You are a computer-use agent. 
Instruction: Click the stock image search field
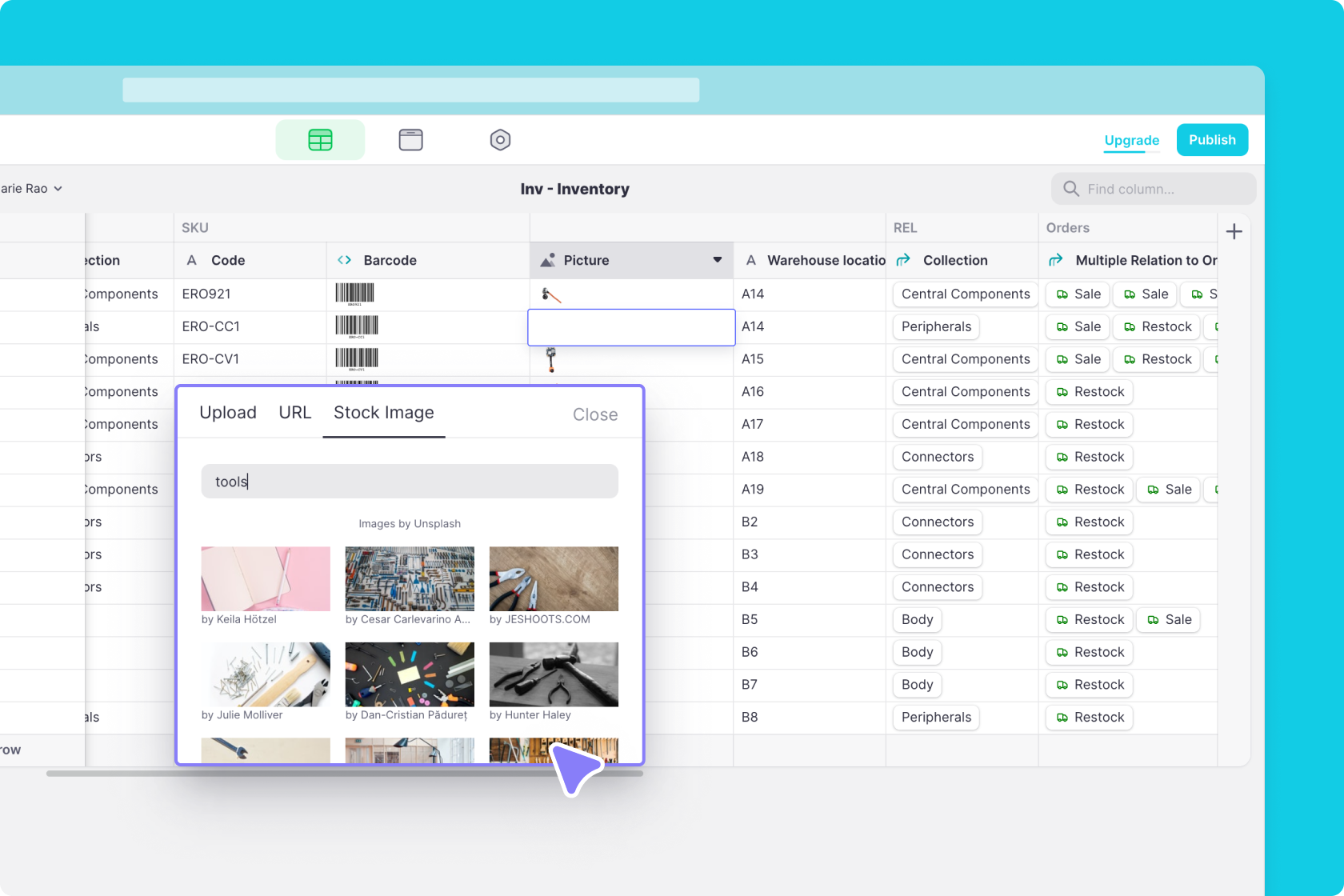(x=410, y=482)
